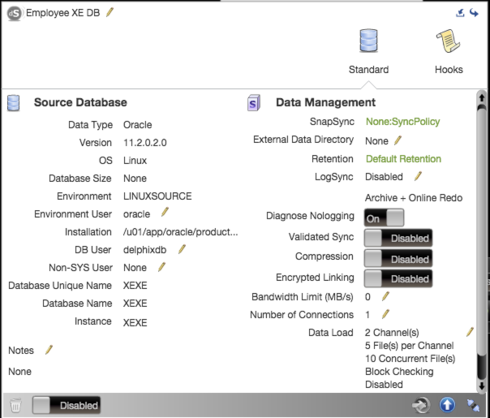
Task: Click the scrollbar down arrow
Action: click(x=482, y=386)
